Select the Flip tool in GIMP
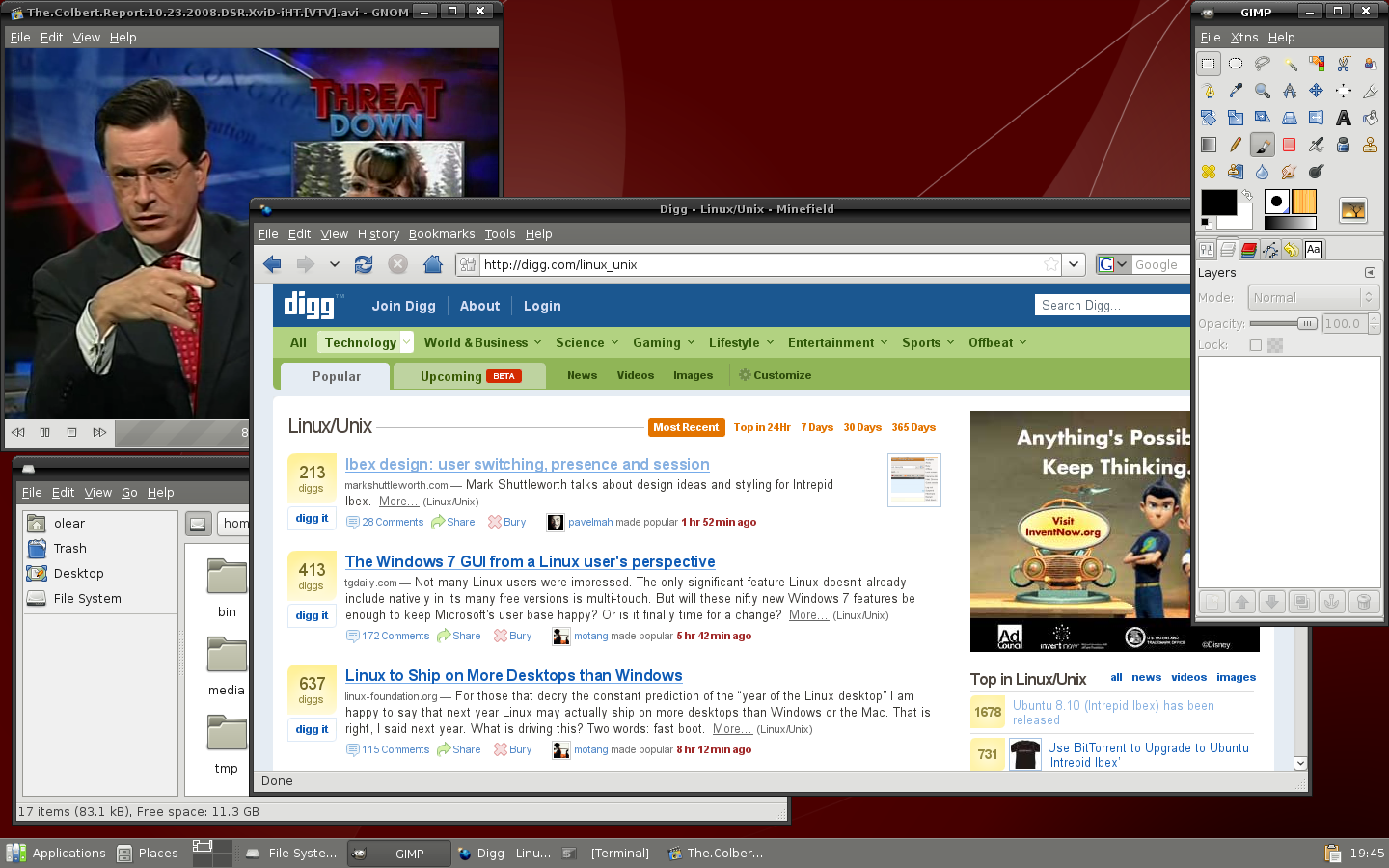 pos(1317,118)
